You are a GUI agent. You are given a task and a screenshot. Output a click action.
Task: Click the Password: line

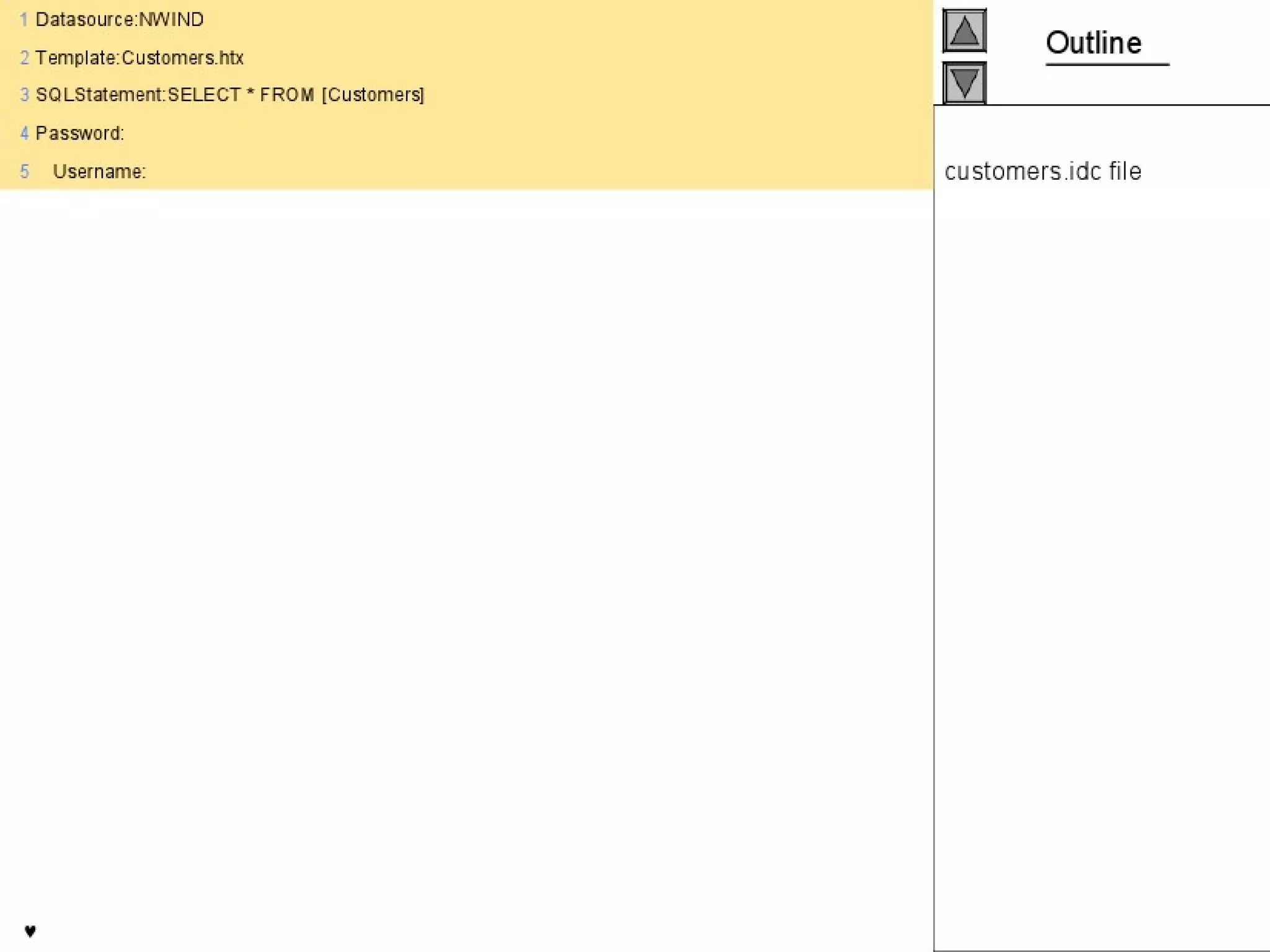(x=79, y=133)
